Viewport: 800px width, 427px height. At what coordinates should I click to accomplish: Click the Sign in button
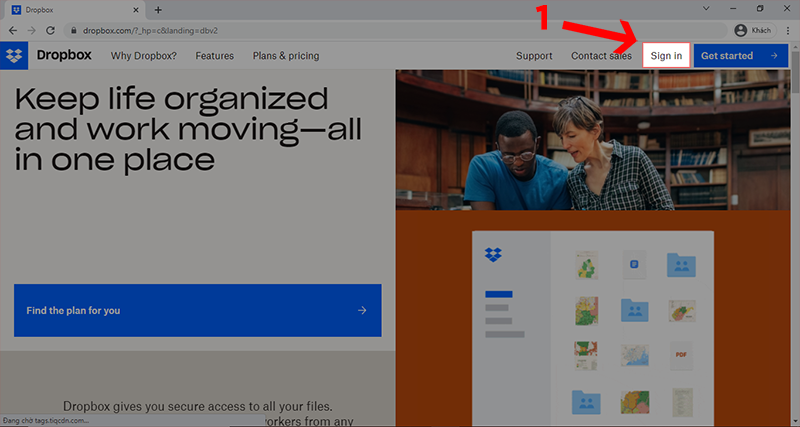[666, 56]
